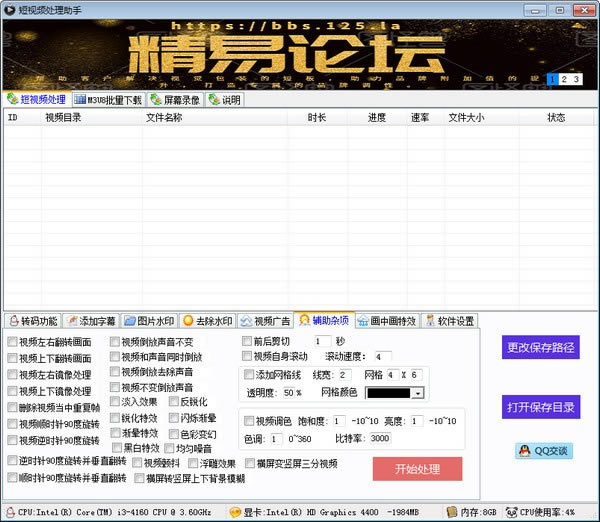Click the 更改保存路径 button
Viewport: 600px width, 522px height.
point(541,347)
